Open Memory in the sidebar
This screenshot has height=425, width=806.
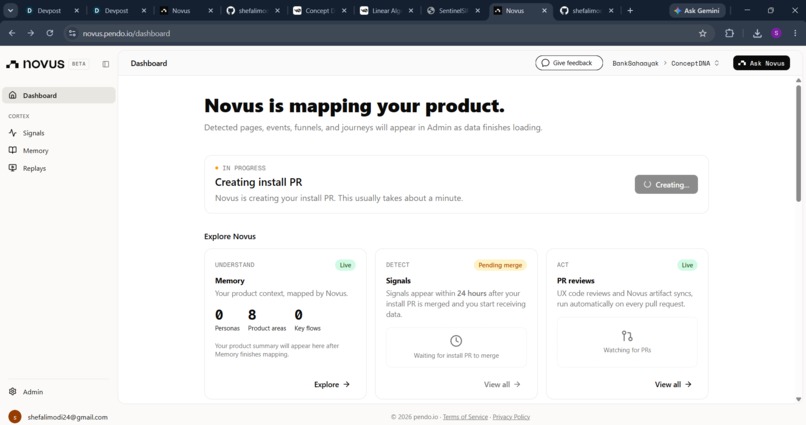coord(35,151)
